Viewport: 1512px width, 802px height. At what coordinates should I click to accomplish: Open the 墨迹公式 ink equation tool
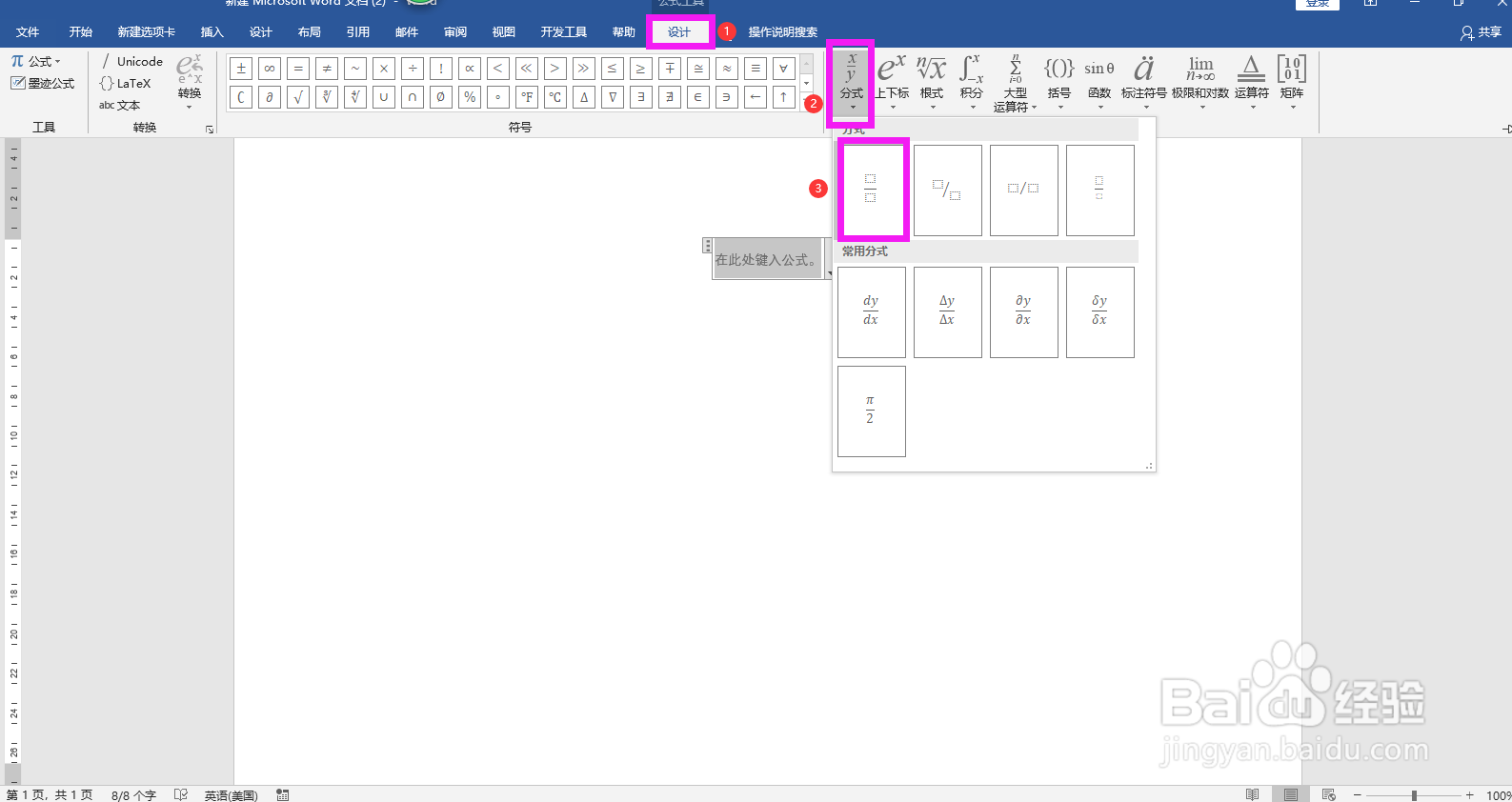pyautogui.click(x=43, y=84)
